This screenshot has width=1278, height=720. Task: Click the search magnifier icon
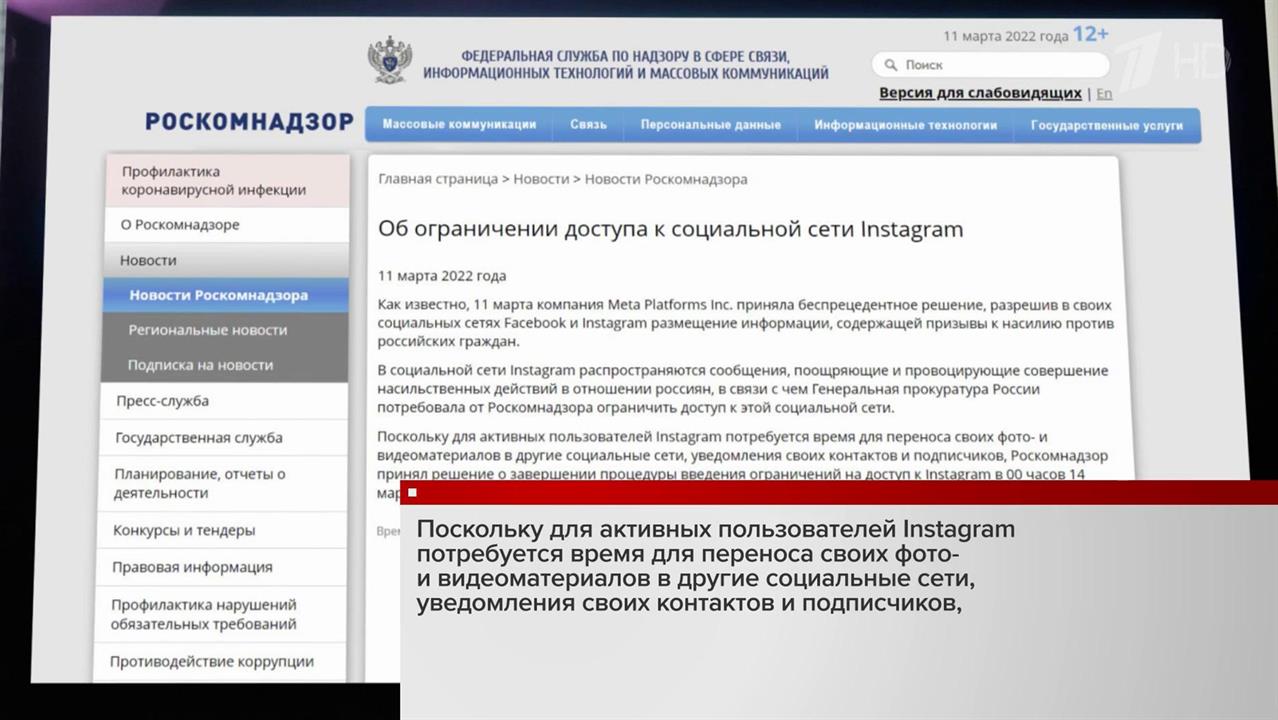pos(889,65)
